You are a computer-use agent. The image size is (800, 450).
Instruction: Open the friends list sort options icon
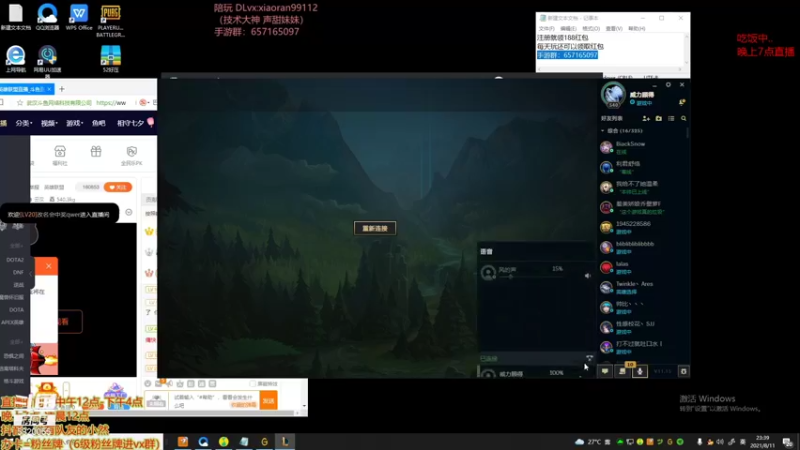pyautogui.click(x=671, y=118)
